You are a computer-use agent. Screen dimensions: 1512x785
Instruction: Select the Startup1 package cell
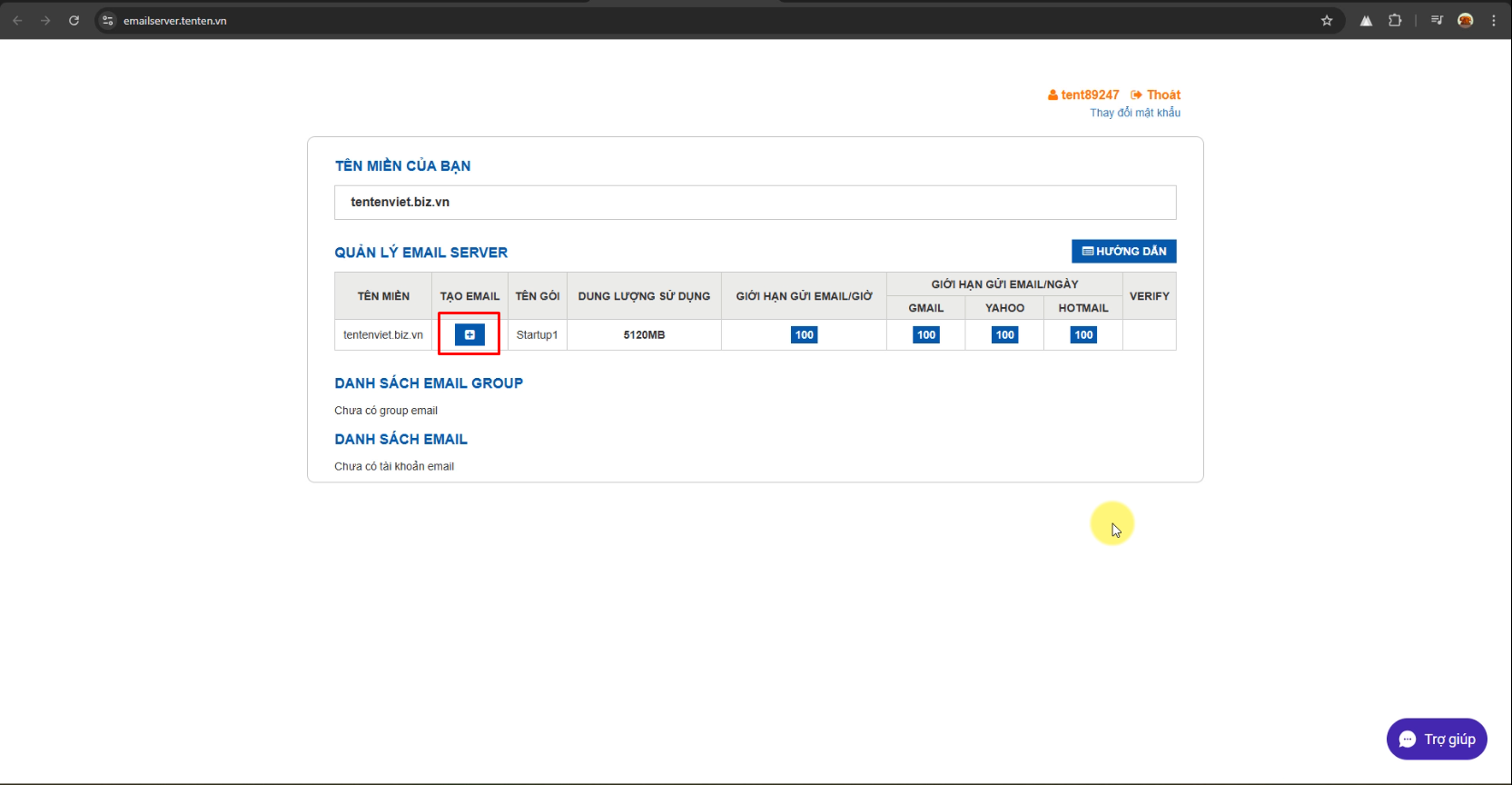[x=538, y=334]
